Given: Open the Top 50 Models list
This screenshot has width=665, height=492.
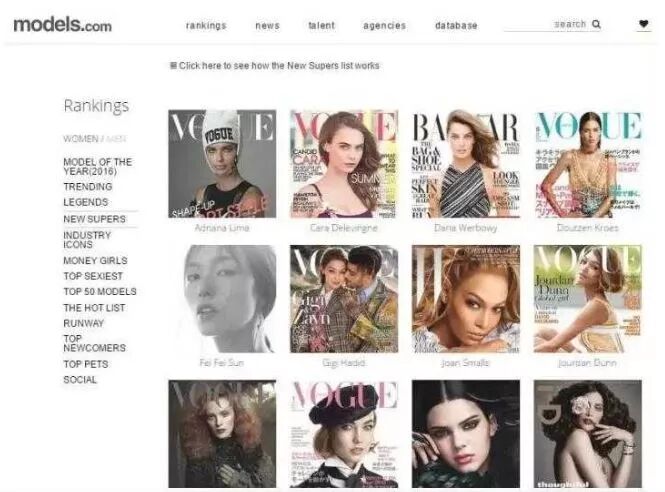Looking at the screenshot, I should 100,292.
